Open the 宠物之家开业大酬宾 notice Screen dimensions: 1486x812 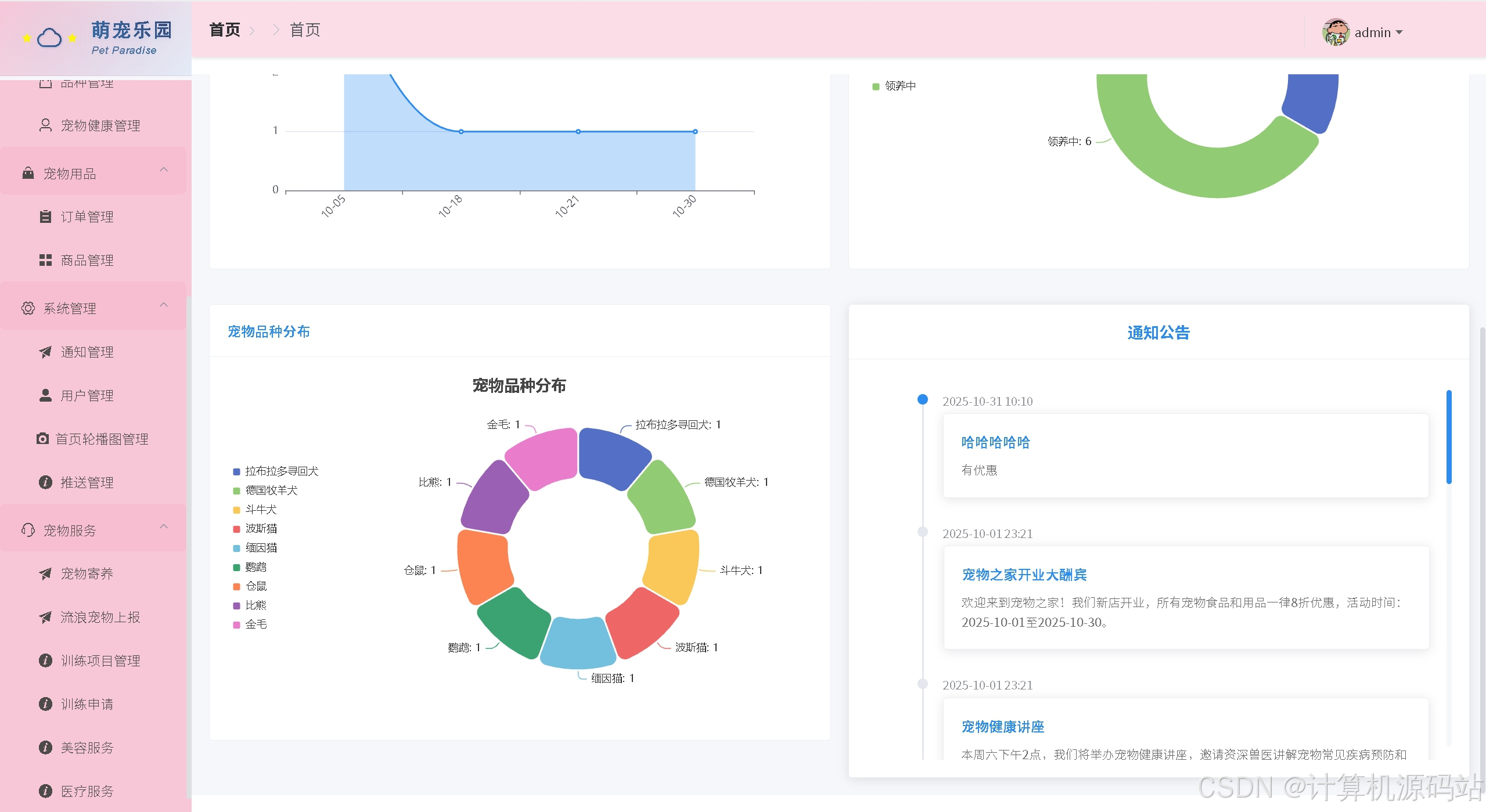point(1024,575)
